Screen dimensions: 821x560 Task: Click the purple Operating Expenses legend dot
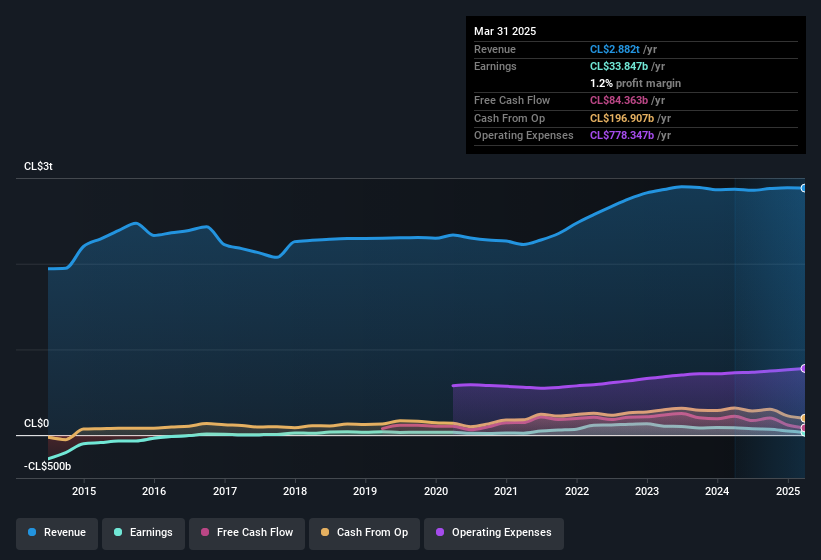click(x=440, y=532)
